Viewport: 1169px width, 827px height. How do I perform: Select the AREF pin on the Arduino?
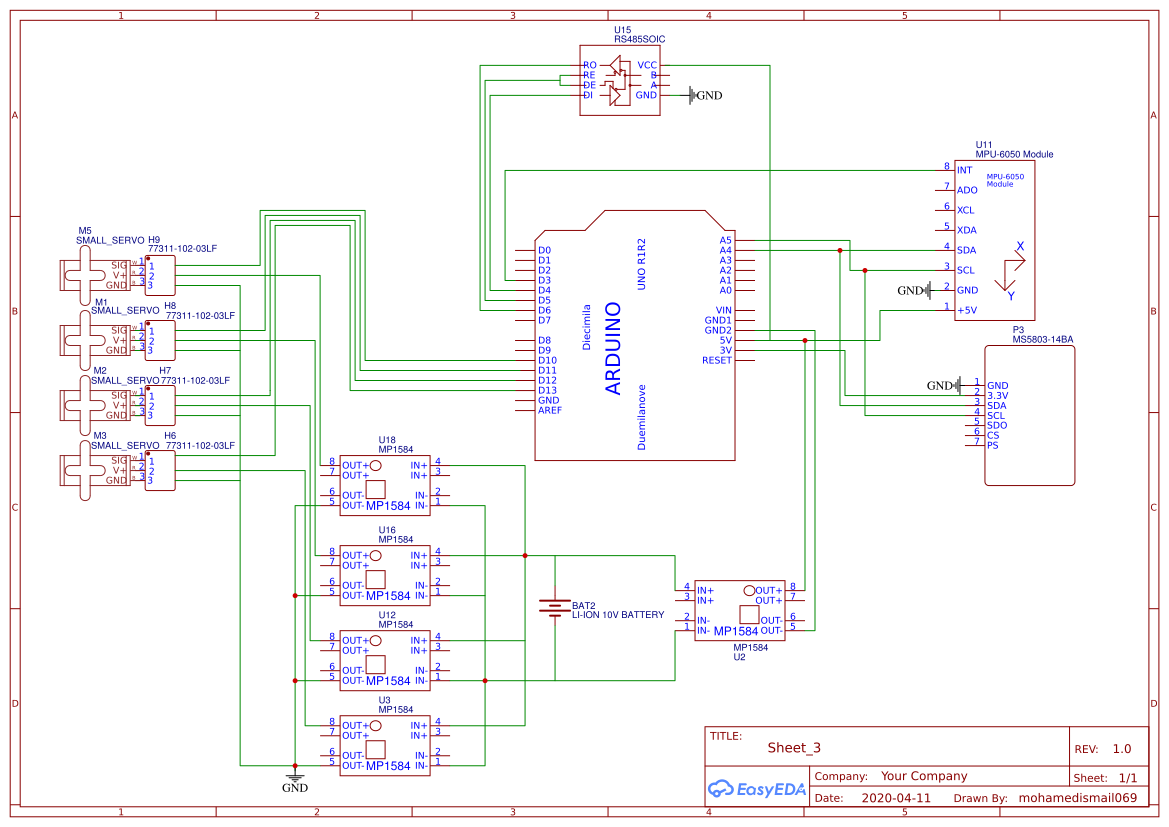[527, 409]
